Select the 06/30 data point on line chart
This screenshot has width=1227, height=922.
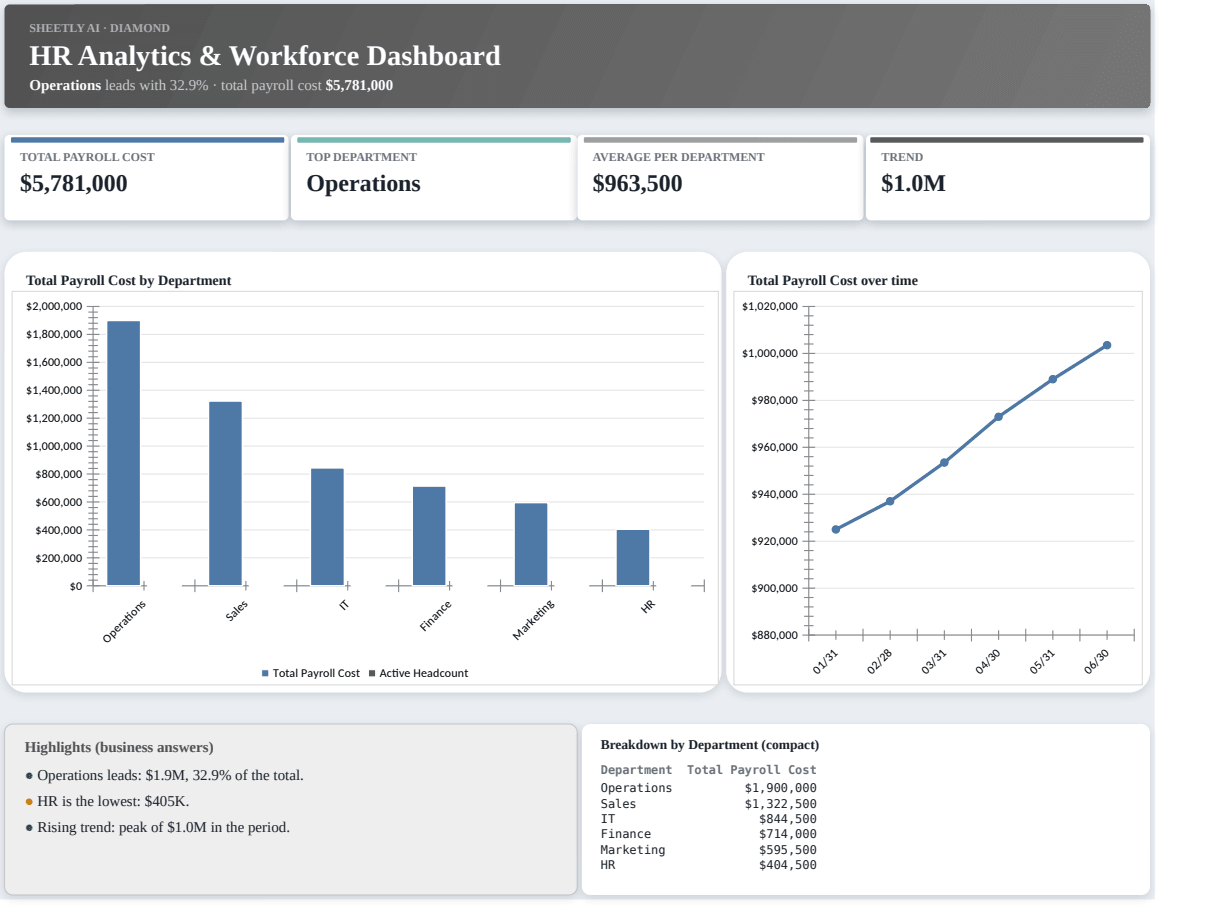[x=1107, y=345]
